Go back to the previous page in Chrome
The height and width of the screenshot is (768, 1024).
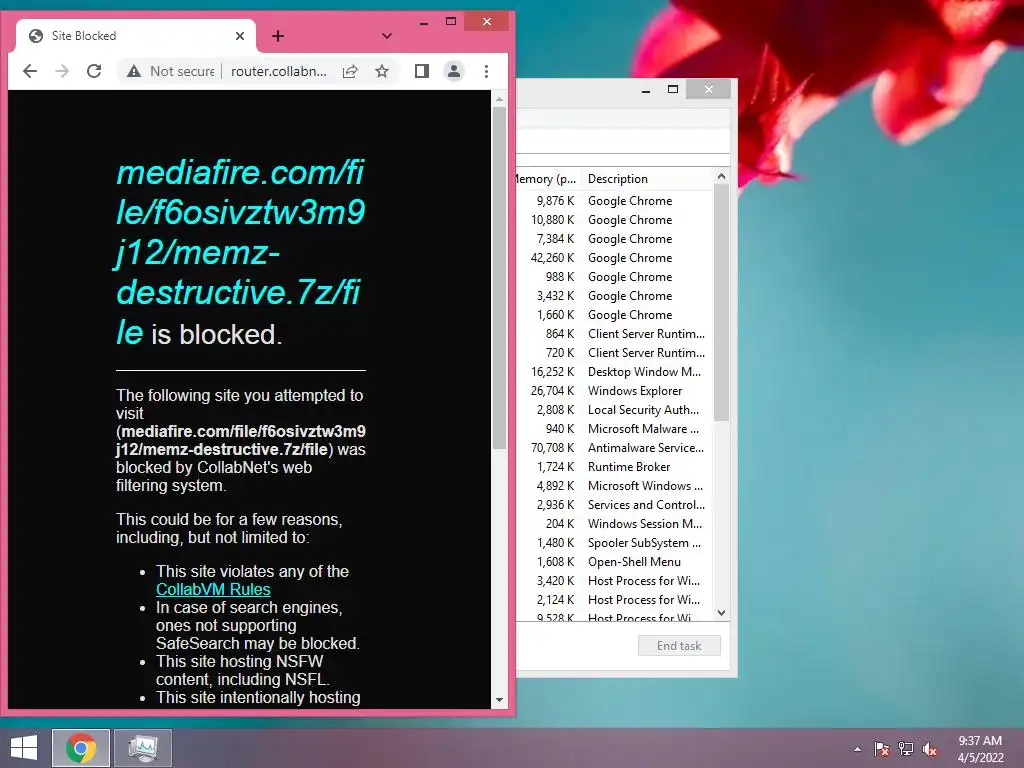[x=30, y=71]
